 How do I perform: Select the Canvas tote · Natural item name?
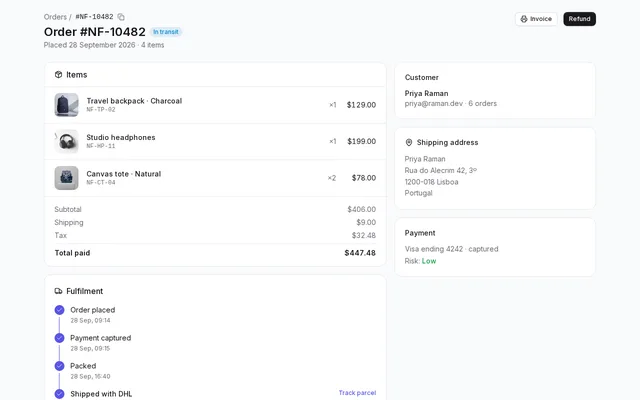[x=124, y=174]
